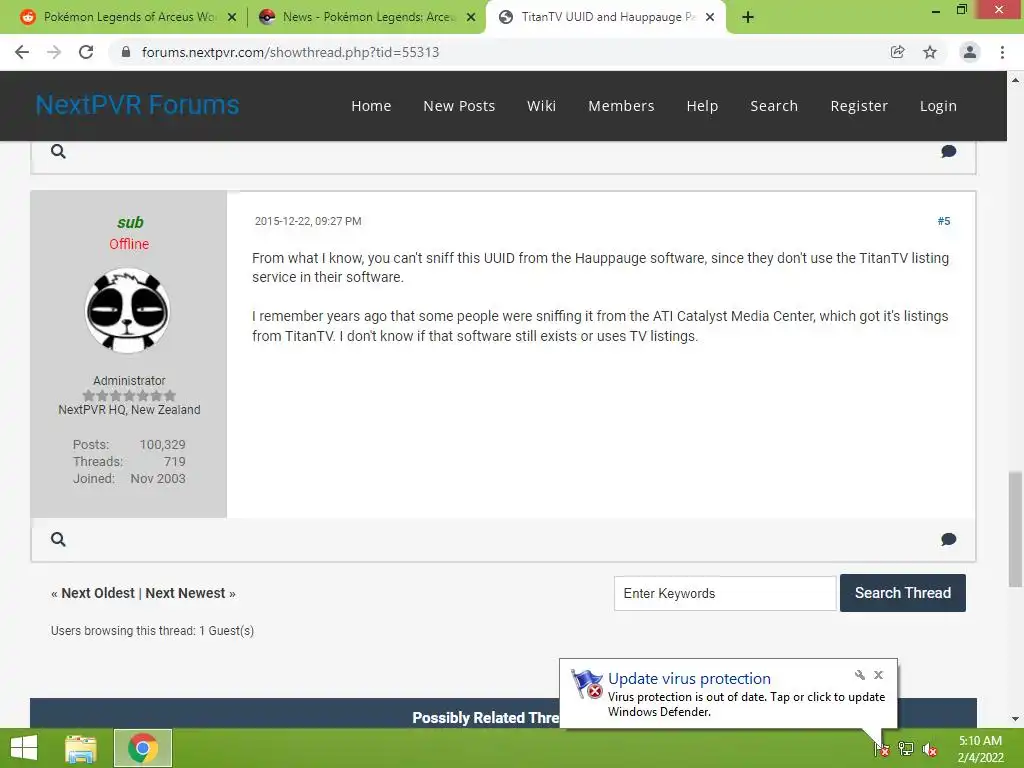This screenshot has height=768, width=1024.
Task: Click the 'Joined: Nov 2003' text
Action: point(129,479)
